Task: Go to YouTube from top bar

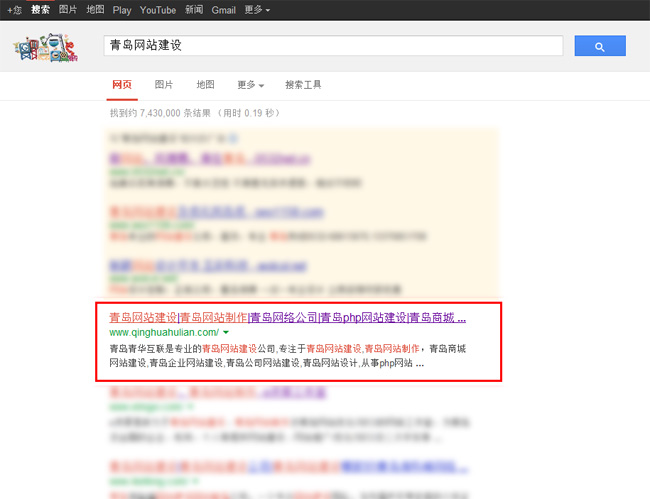Action: click(x=158, y=10)
